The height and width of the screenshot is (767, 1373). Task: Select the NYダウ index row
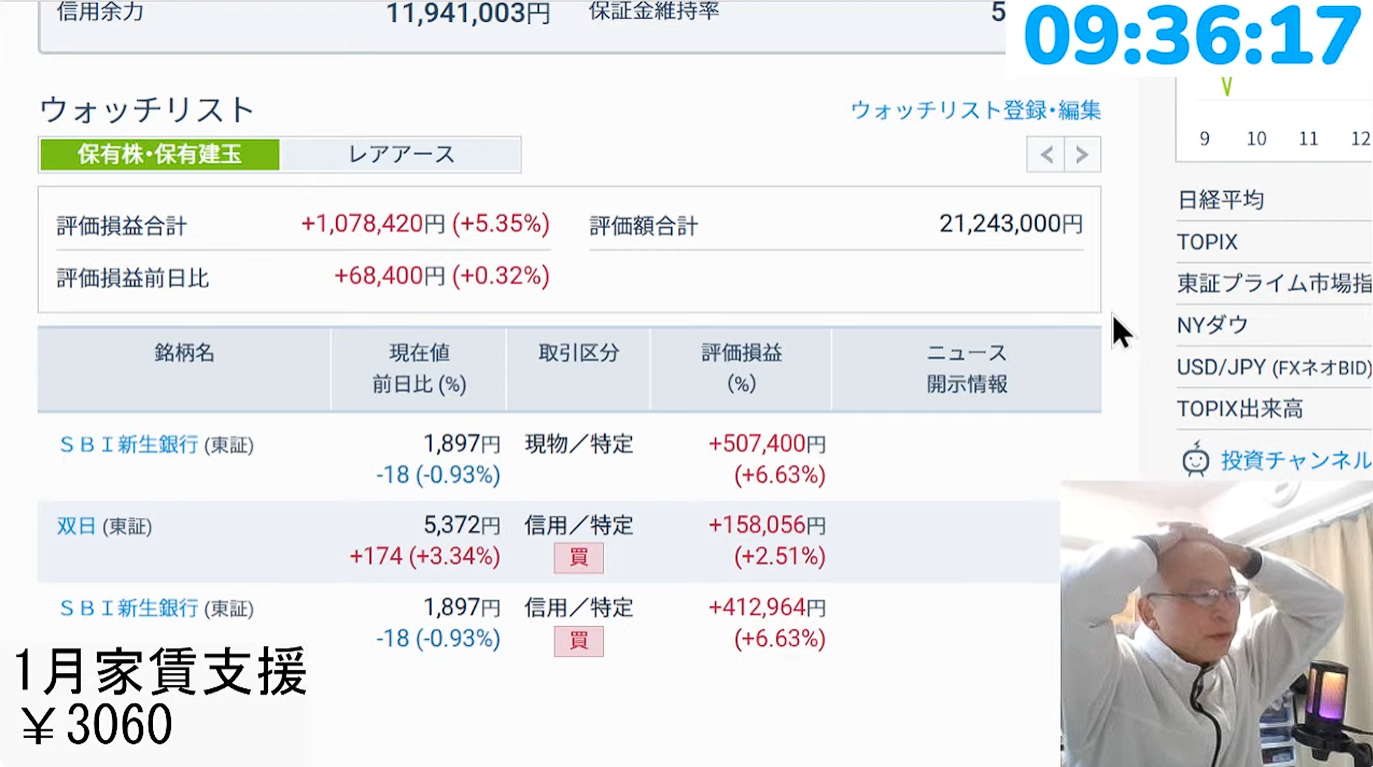[x=1213, y=325]
